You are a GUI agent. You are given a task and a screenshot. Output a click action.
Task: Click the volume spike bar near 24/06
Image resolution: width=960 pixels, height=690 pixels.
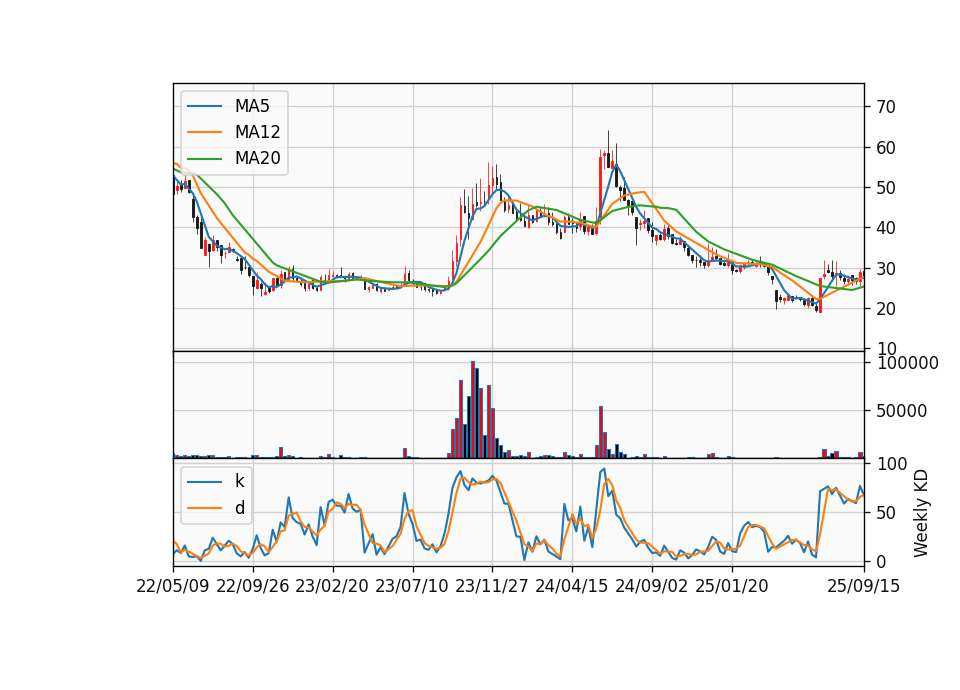601,432
